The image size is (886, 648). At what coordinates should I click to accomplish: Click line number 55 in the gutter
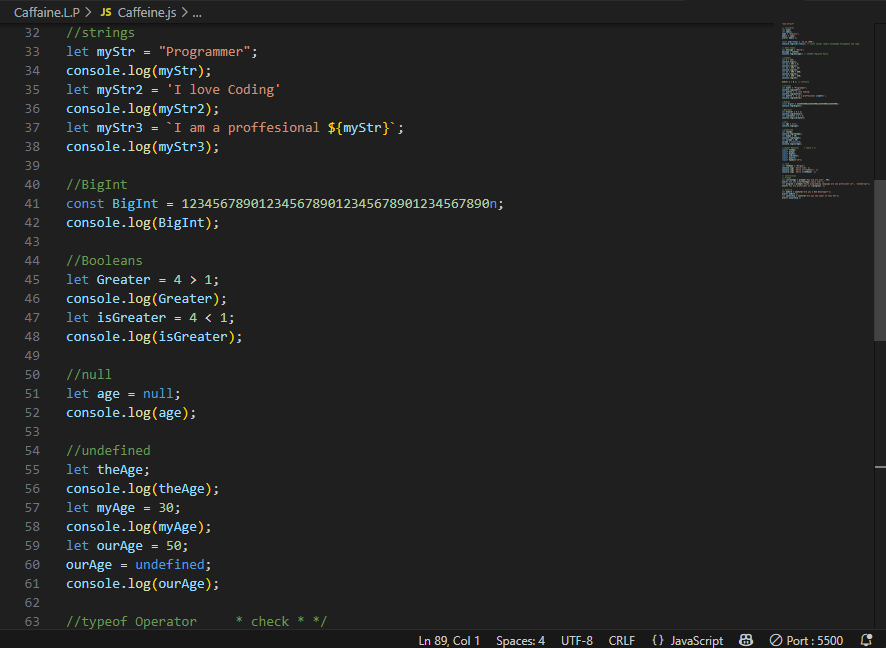32,470
